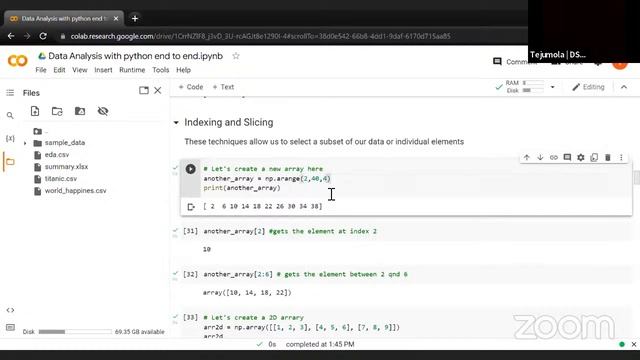Open the Tools menu

coord(160,70)
